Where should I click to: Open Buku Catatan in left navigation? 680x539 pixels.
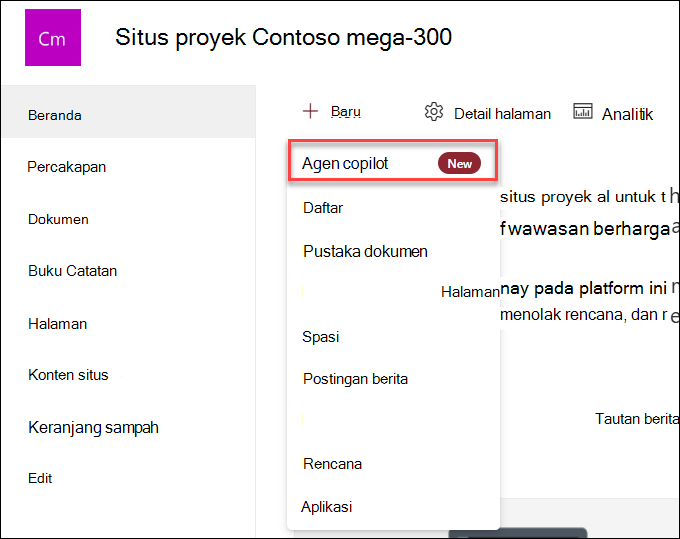pyautogui.click(x=72, y=271)
